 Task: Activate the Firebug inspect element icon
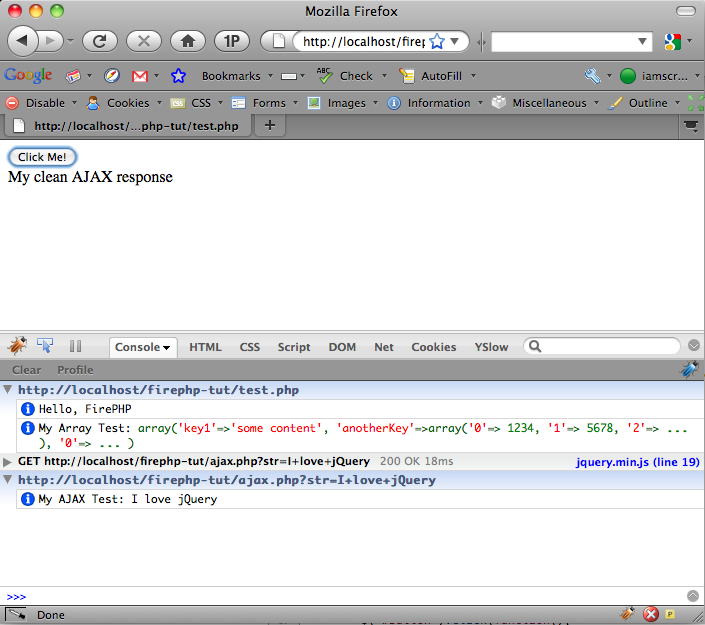[x=45, y=345]
